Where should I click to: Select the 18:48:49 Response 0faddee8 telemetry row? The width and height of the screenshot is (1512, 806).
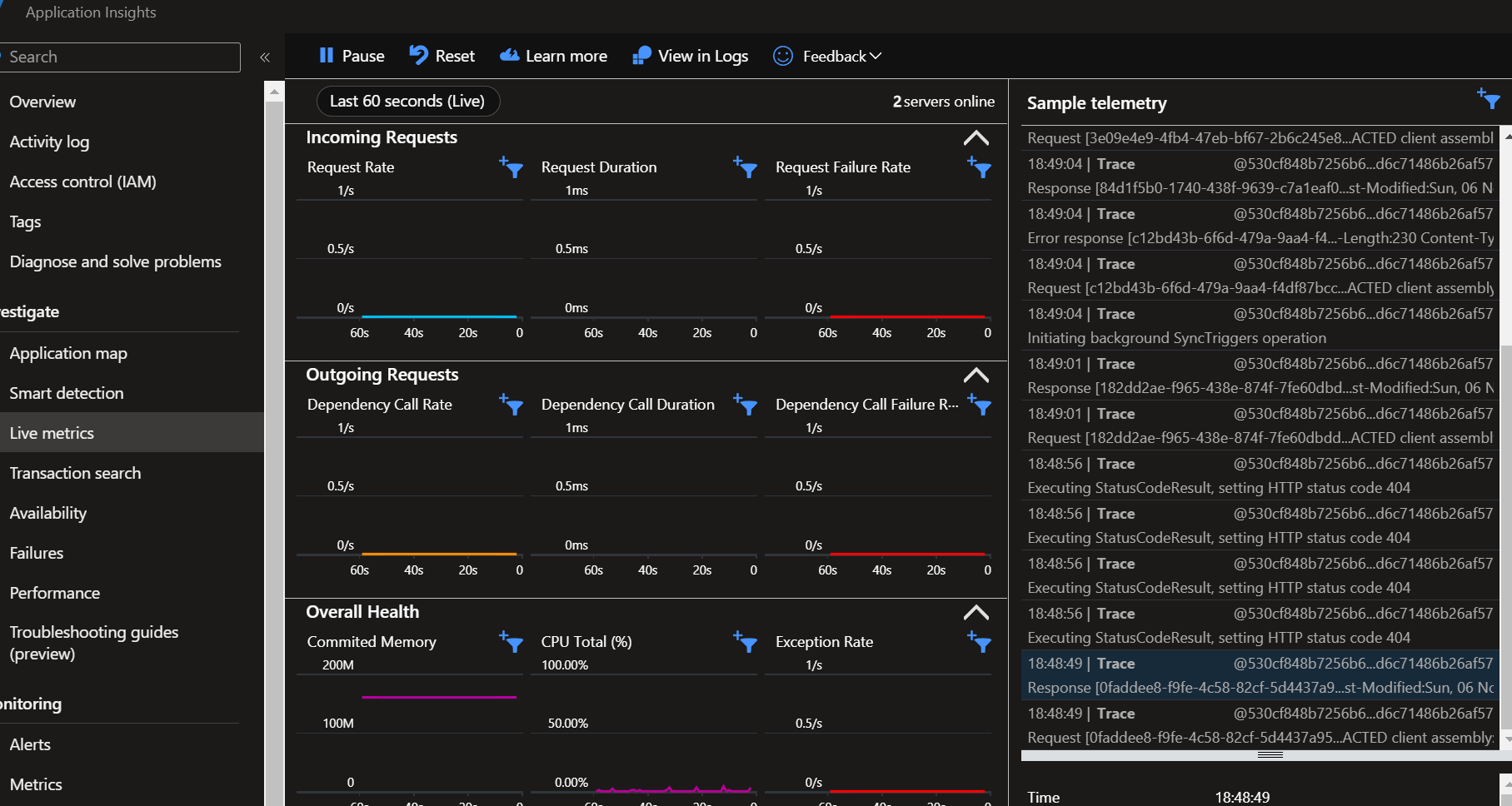point(1260,675)
